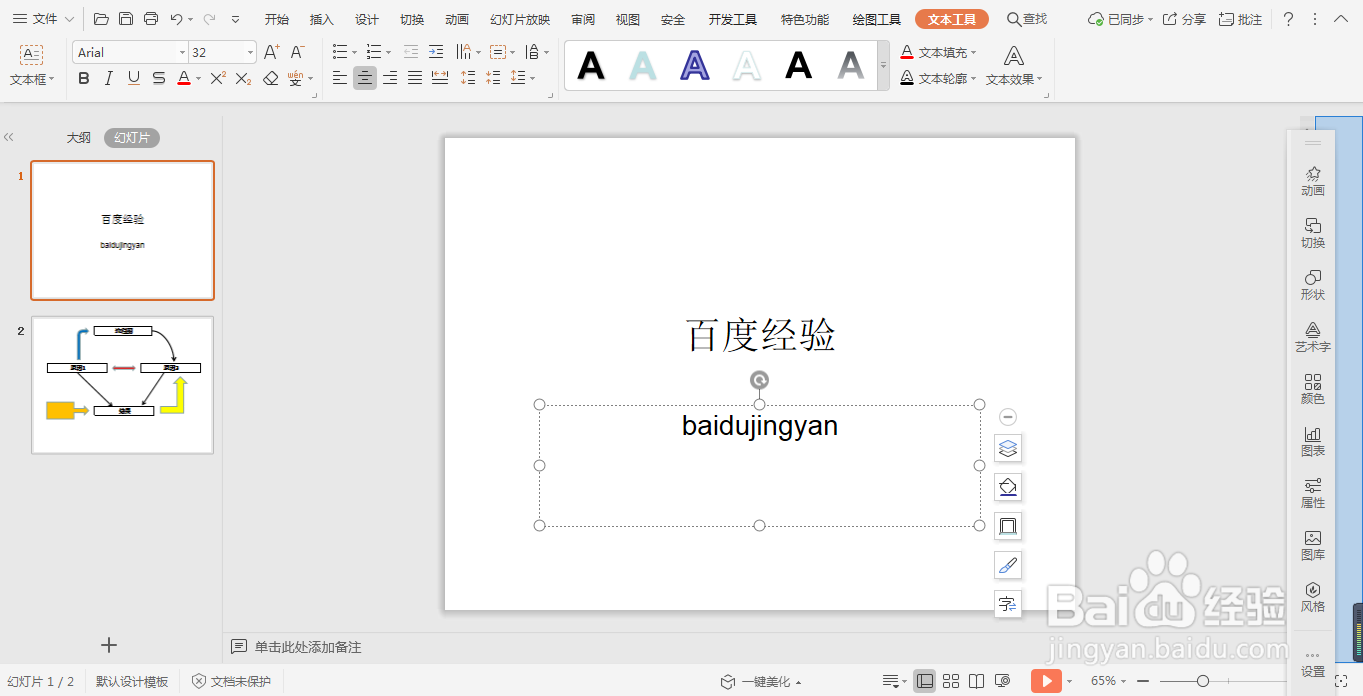Open the layer order floating button

click(x=1008, y=448)
